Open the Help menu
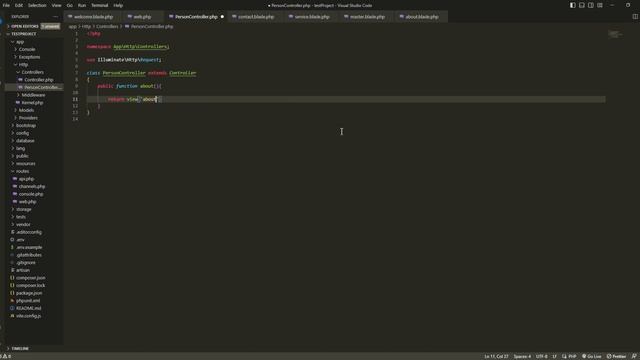 point(118,5)
